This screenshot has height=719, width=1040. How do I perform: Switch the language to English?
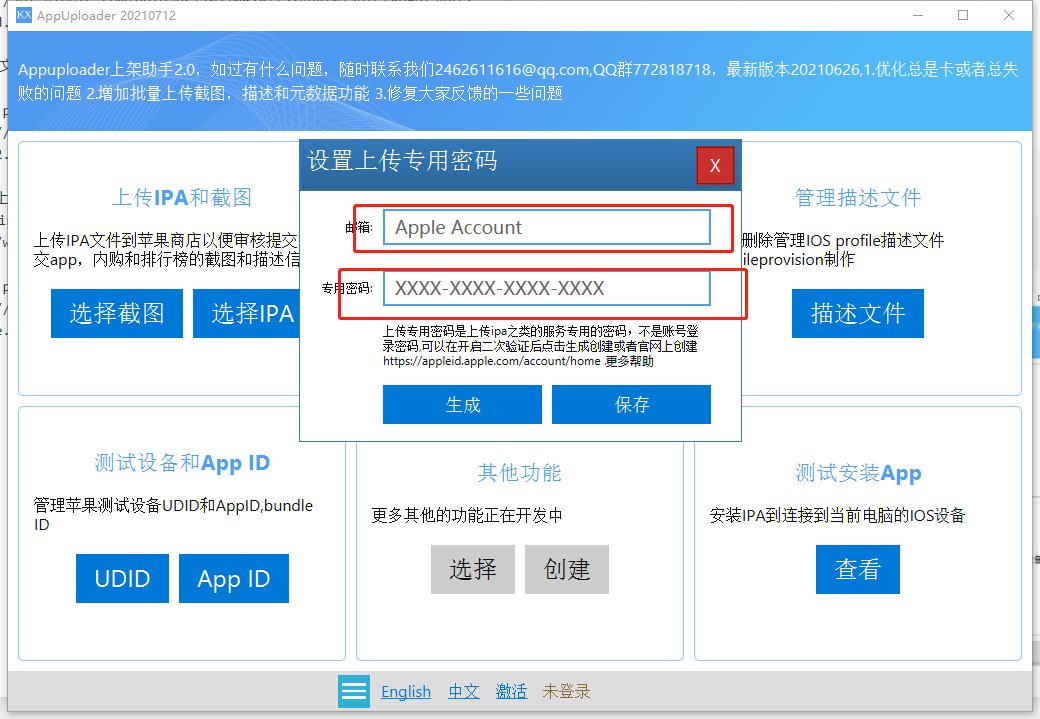coord(406,692)
